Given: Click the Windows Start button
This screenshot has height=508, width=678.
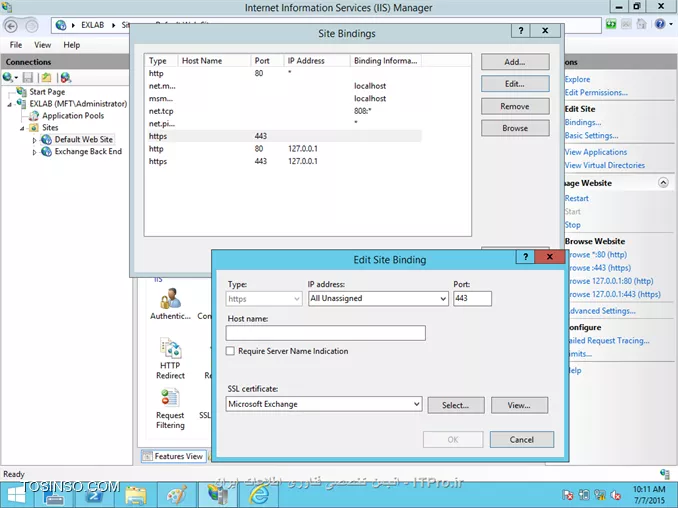Looking at the screenshot, I should click(x=16, y=495).
